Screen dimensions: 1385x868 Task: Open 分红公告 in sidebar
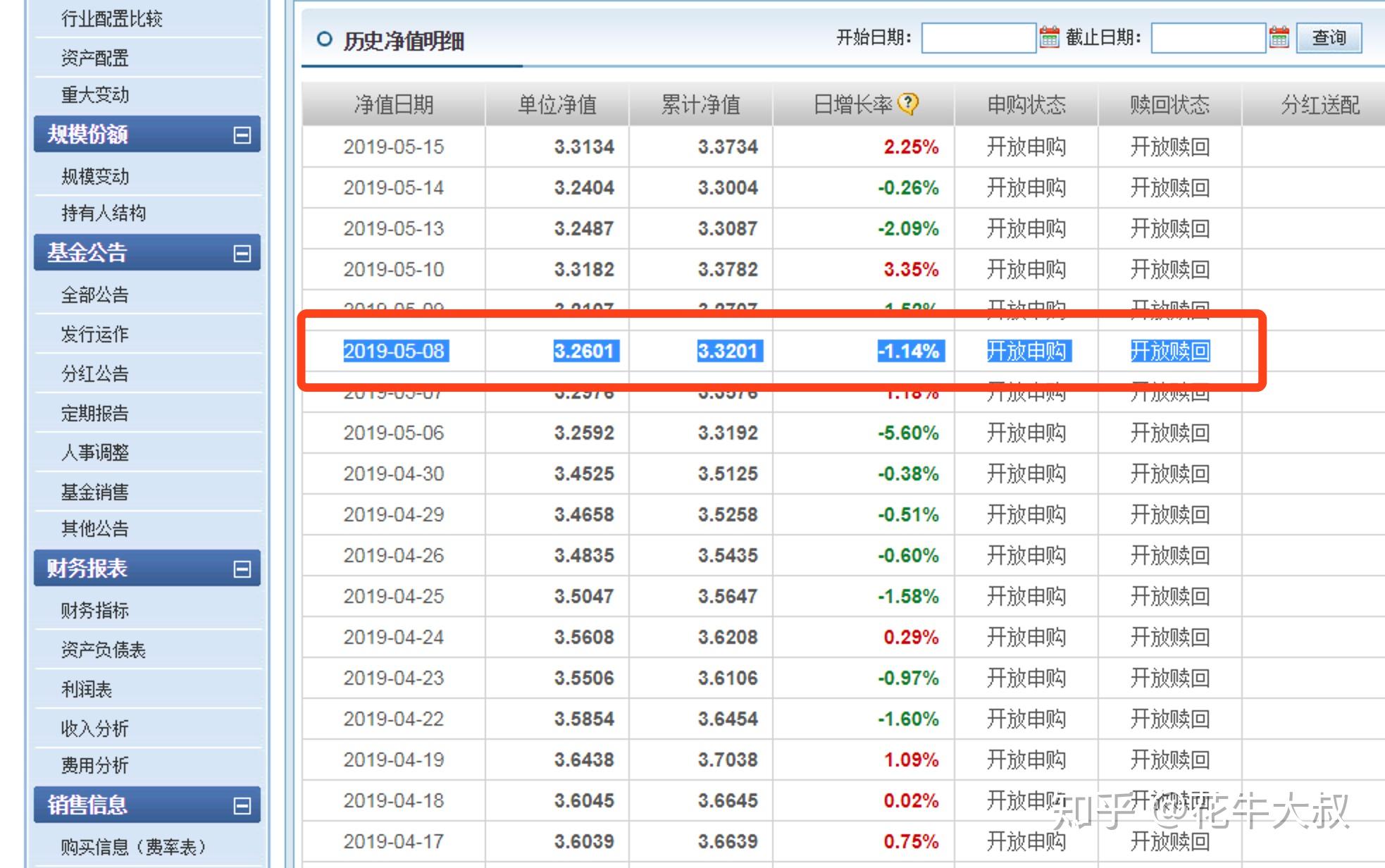point(95,373)
